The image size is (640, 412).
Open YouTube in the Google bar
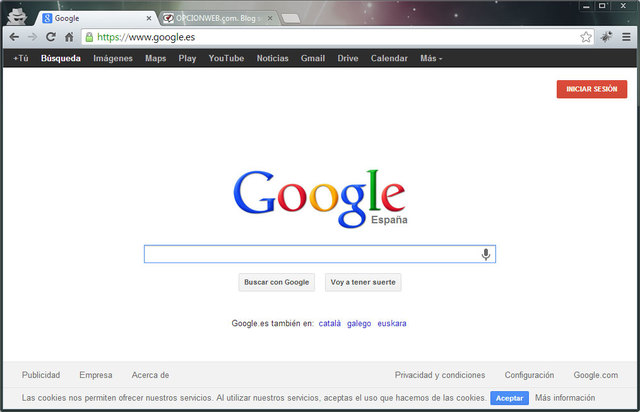point(227,58)
